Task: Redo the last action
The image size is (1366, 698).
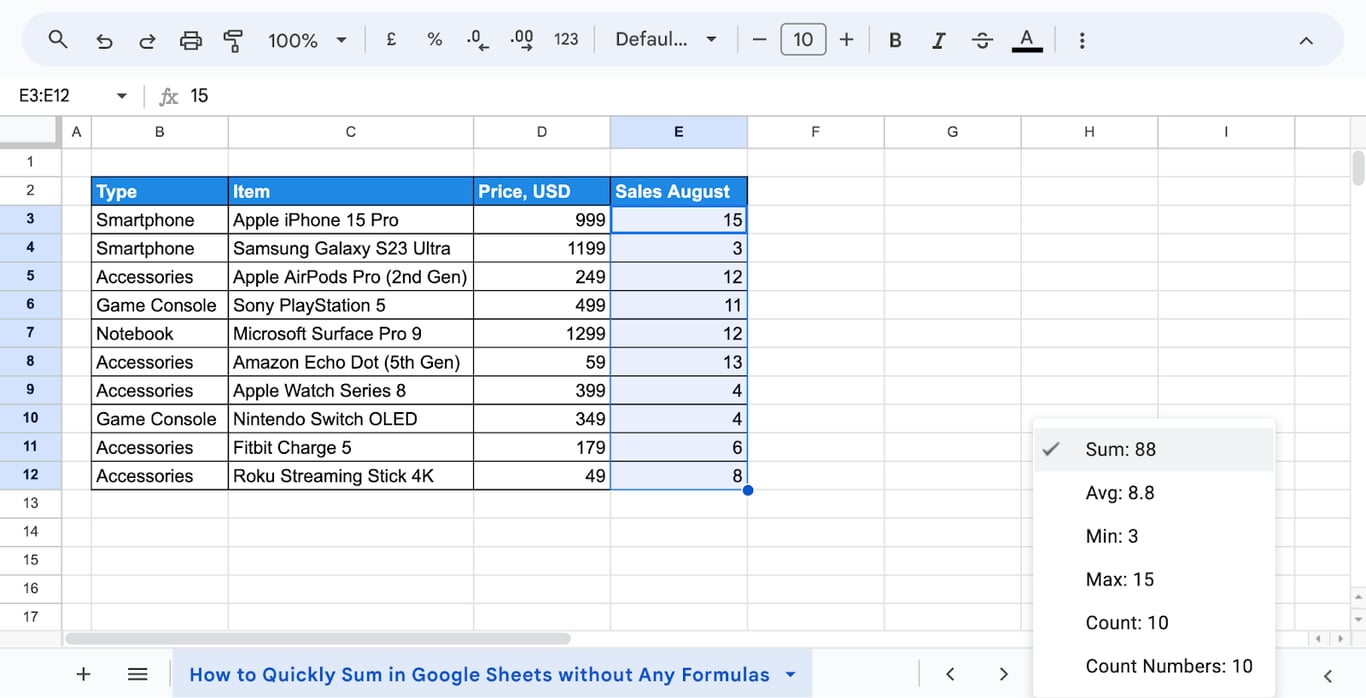Action: [x=147, y=40]
